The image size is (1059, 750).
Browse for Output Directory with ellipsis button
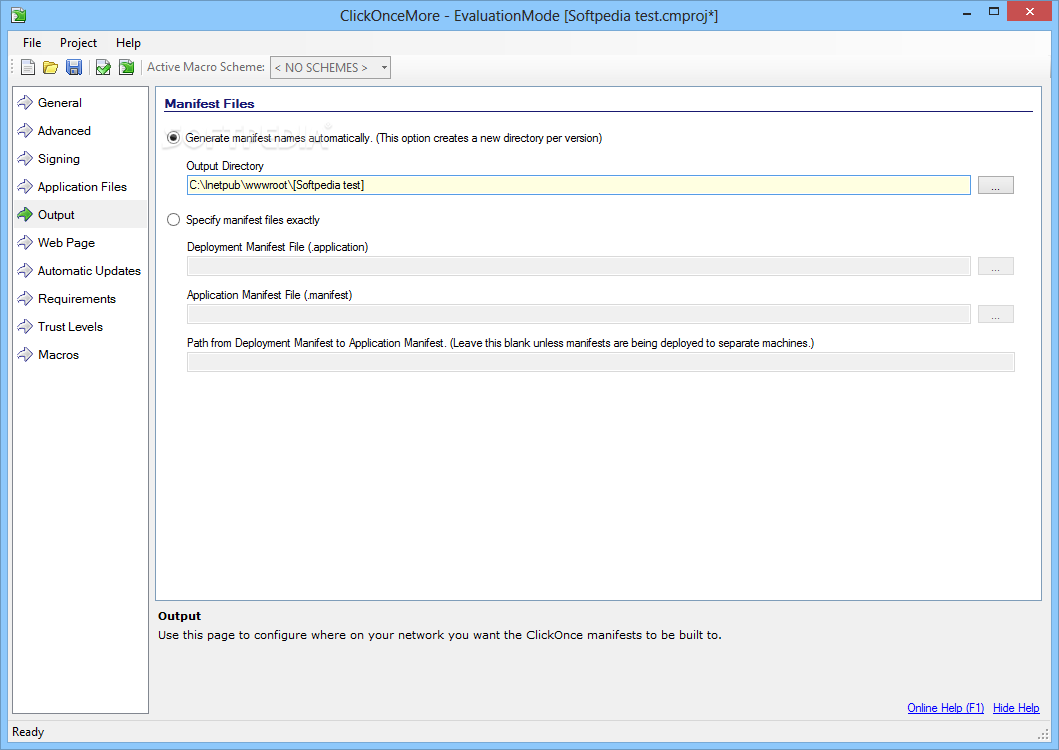[x=996, y=185]
